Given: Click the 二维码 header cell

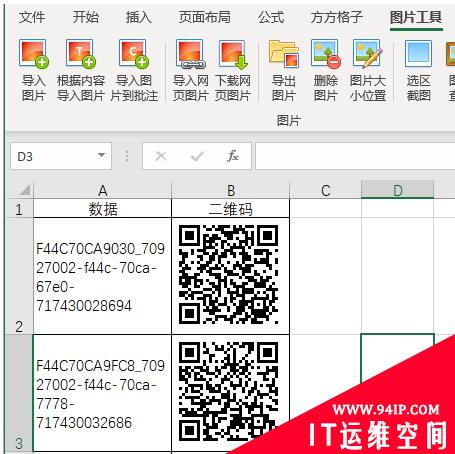Looking at the screenshot, I should [231, 209].
